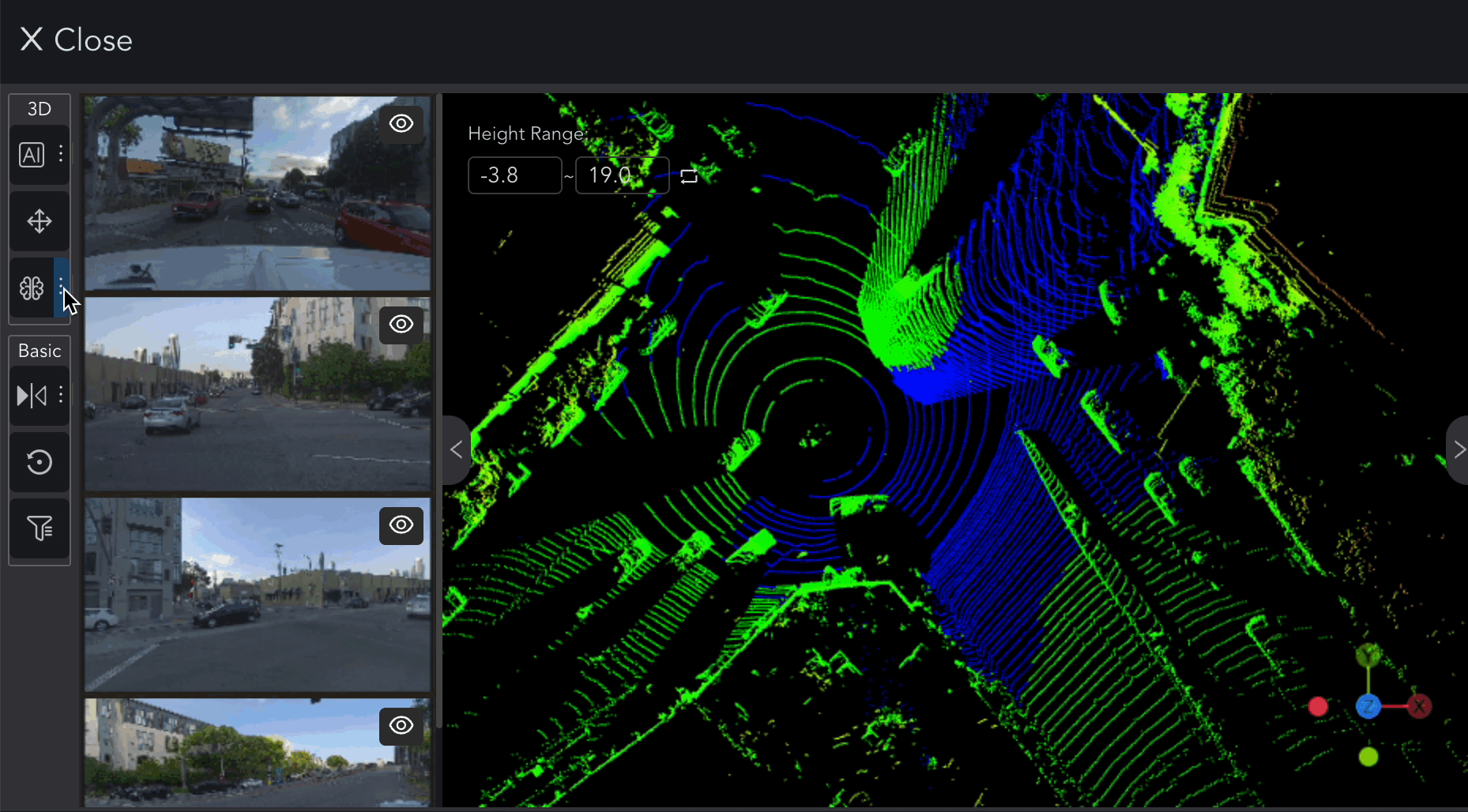1468x812 pixels.
Task: Click the reset rotation view icon
Action: click(x=40, y=462)
